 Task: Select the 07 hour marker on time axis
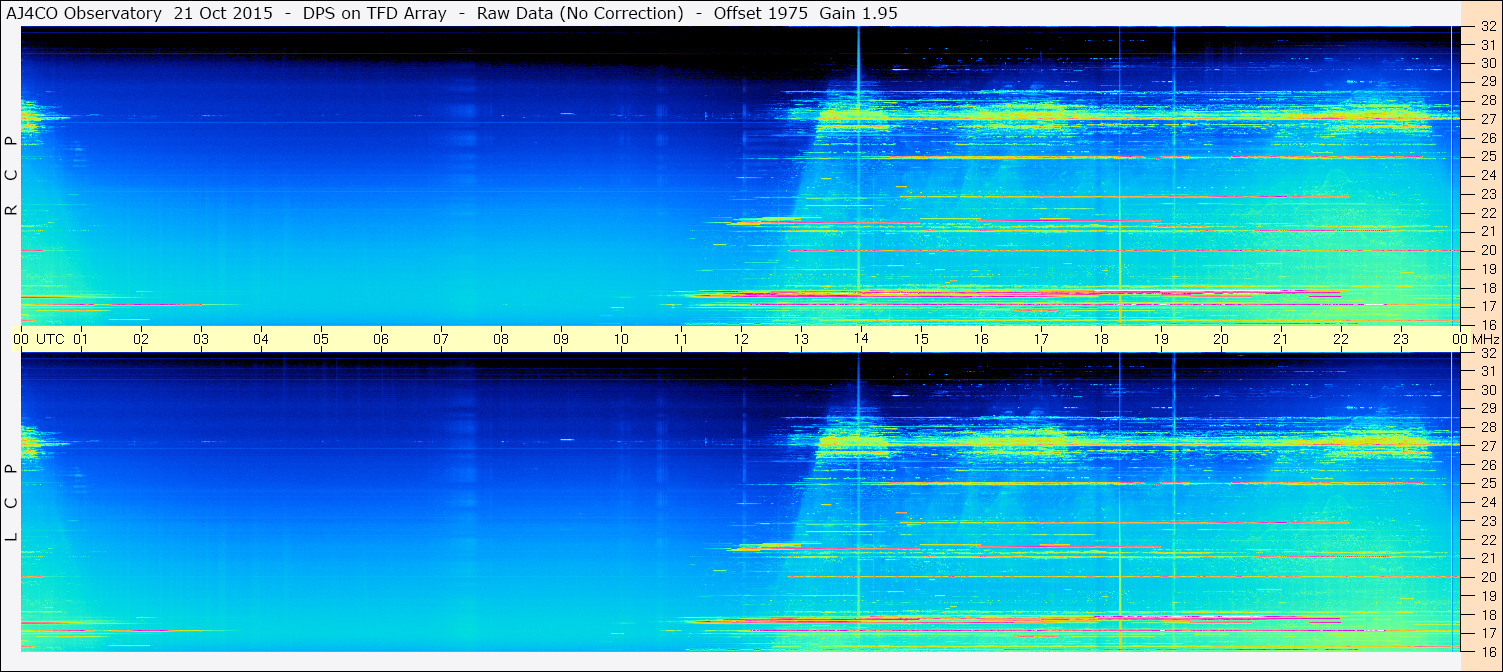pyautogui.click(x=441, y=339)
